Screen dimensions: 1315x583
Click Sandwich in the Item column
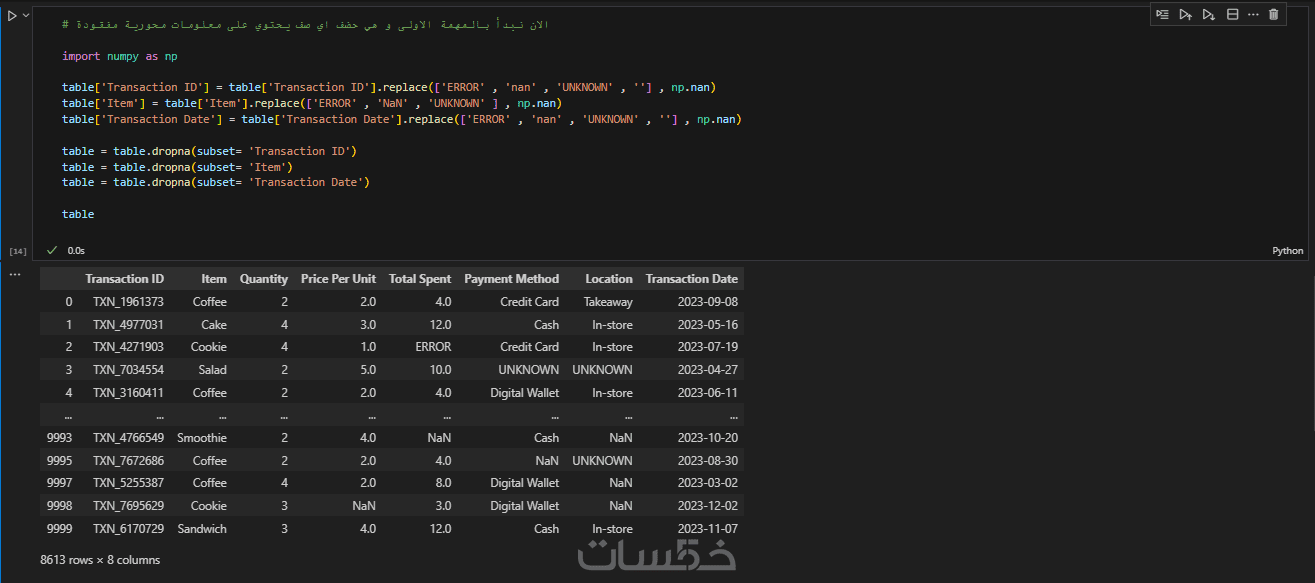202,529
